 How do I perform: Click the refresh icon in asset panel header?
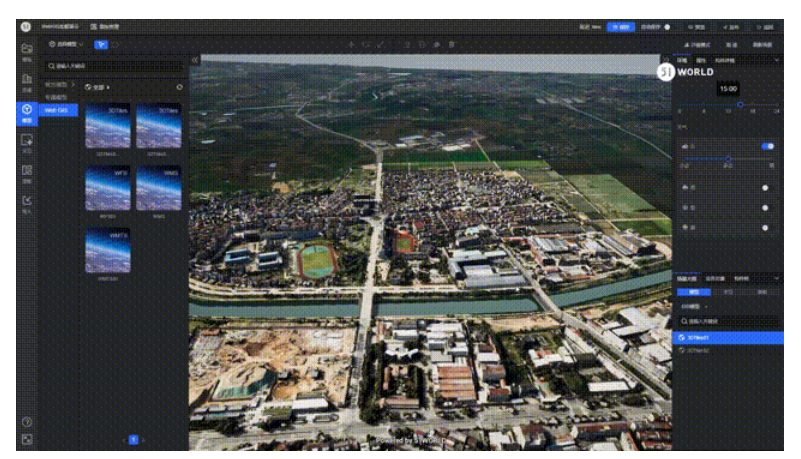coord(179,87)
